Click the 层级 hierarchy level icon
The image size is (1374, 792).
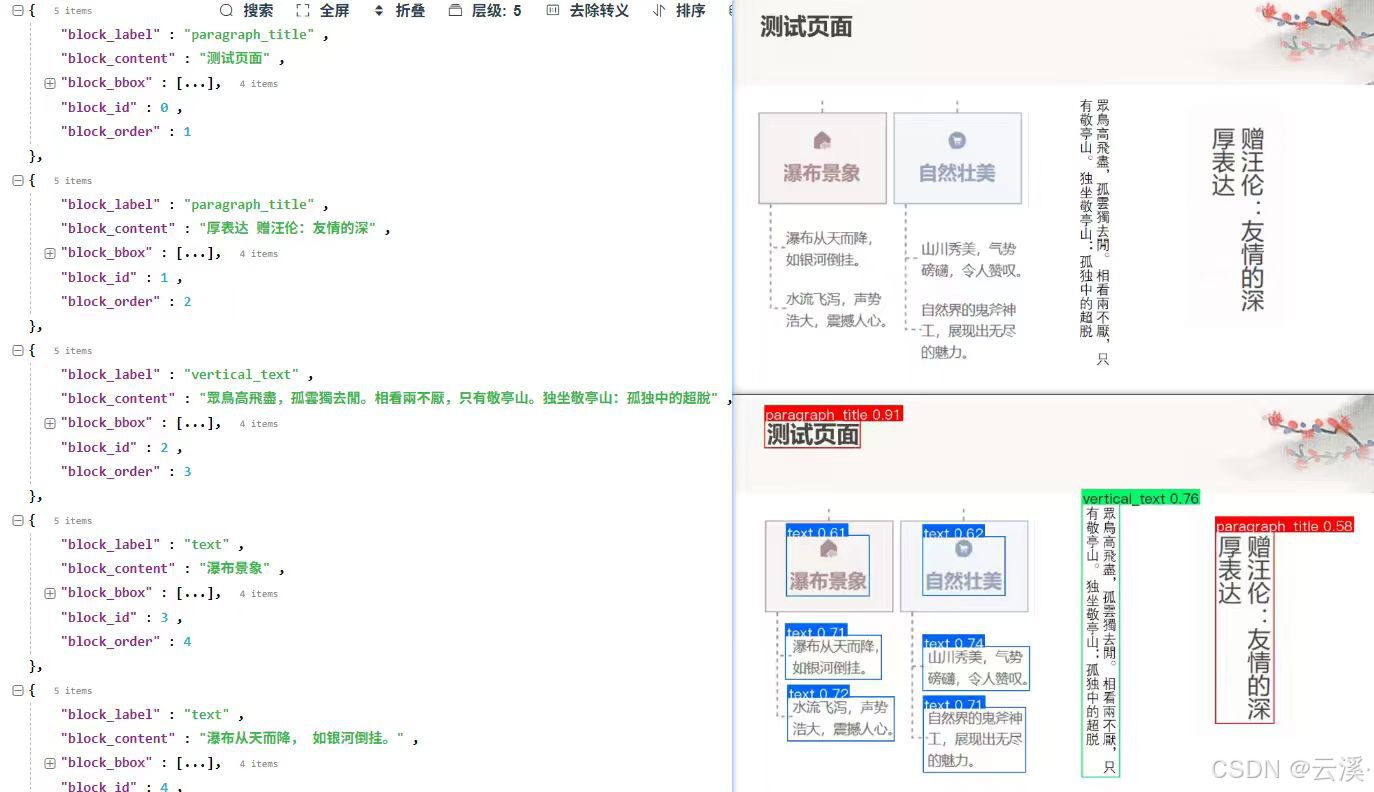[x=453, y=11]
